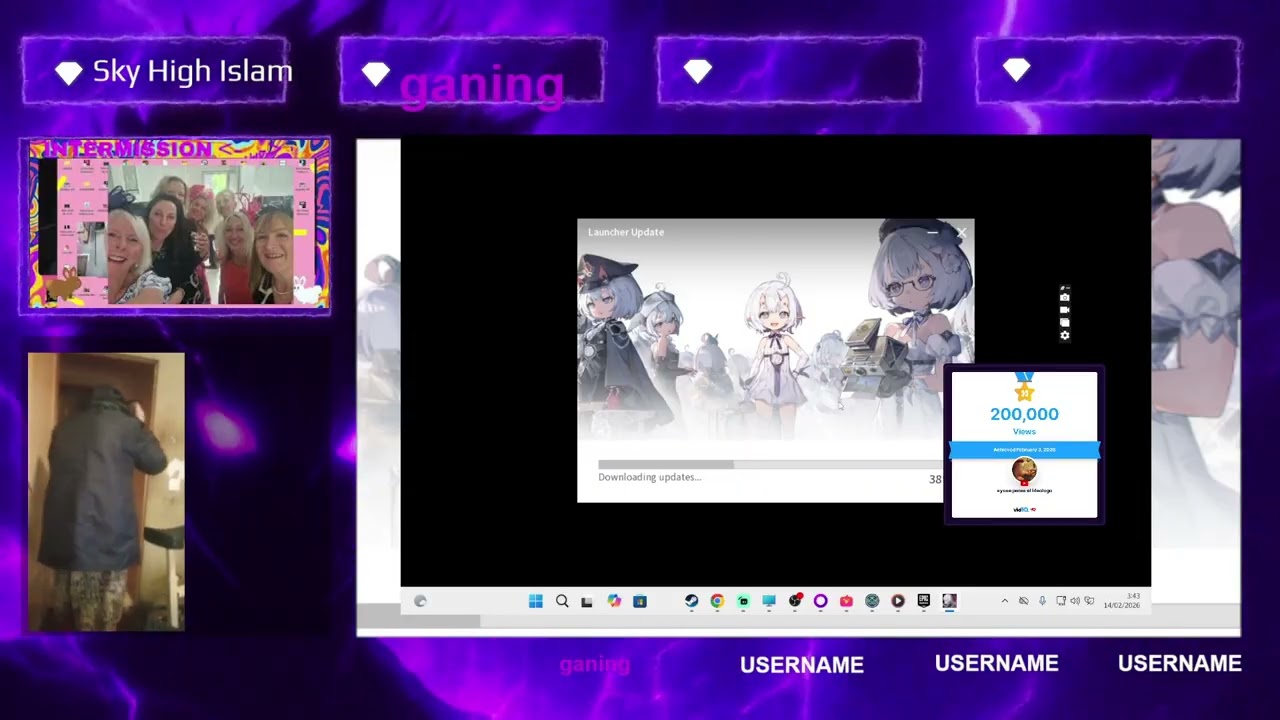Show hidden system tray icons
Screen dimensions: 1280x720
(x=1005, y=601)
